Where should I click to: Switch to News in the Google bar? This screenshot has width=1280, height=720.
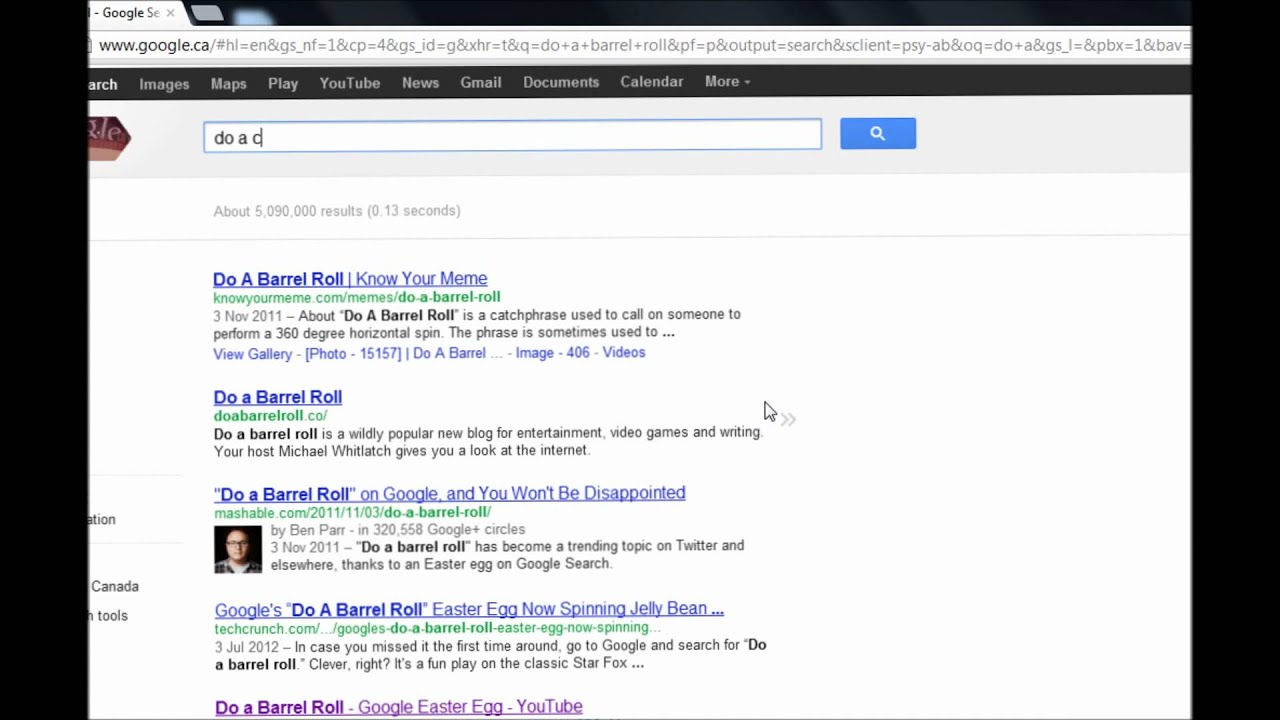coord(420,83)
